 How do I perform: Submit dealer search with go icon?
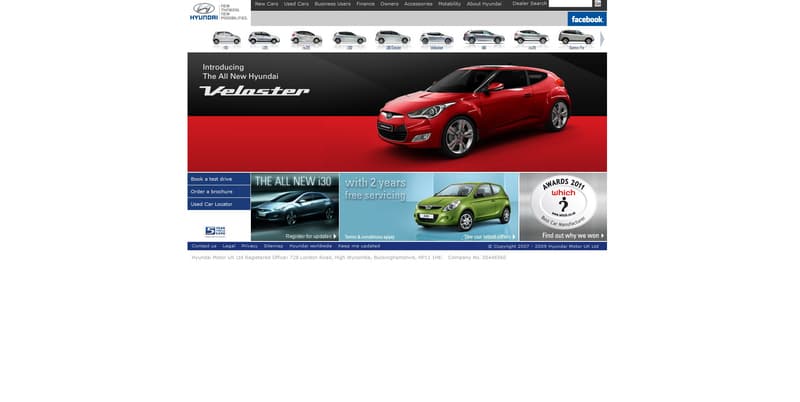point(597,4)
